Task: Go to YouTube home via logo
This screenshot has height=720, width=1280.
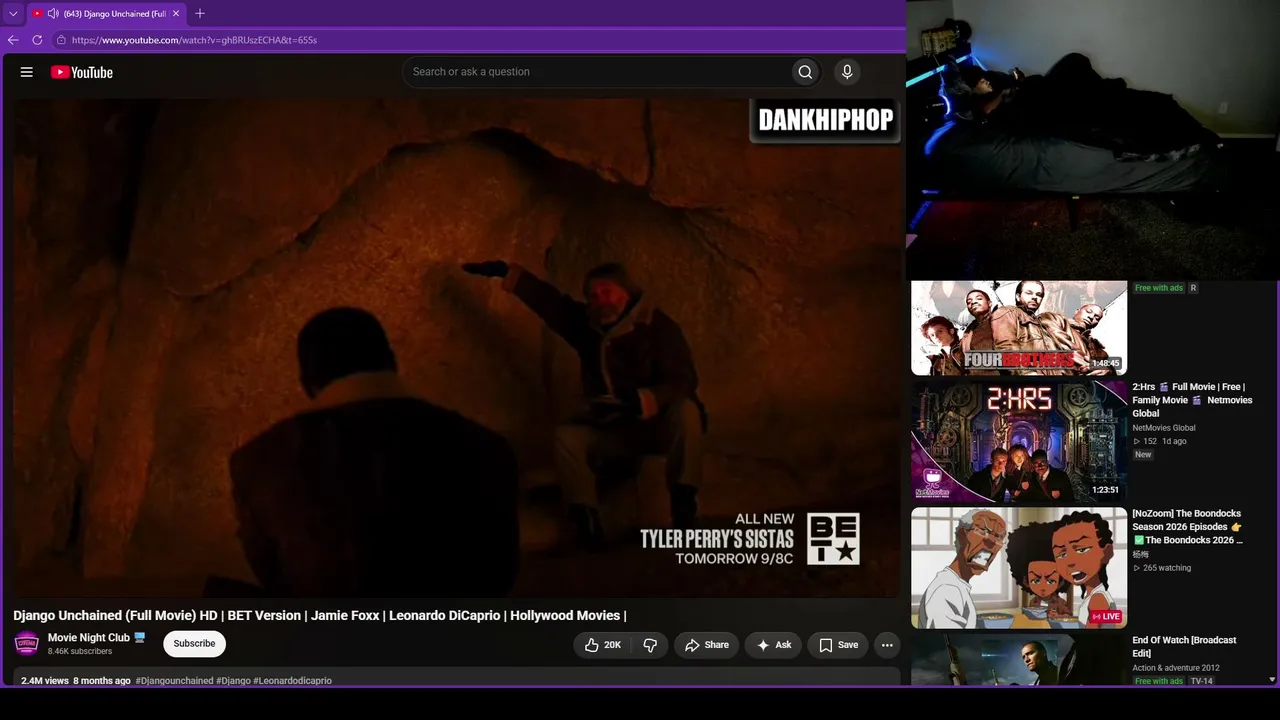Action: point(82,72)
